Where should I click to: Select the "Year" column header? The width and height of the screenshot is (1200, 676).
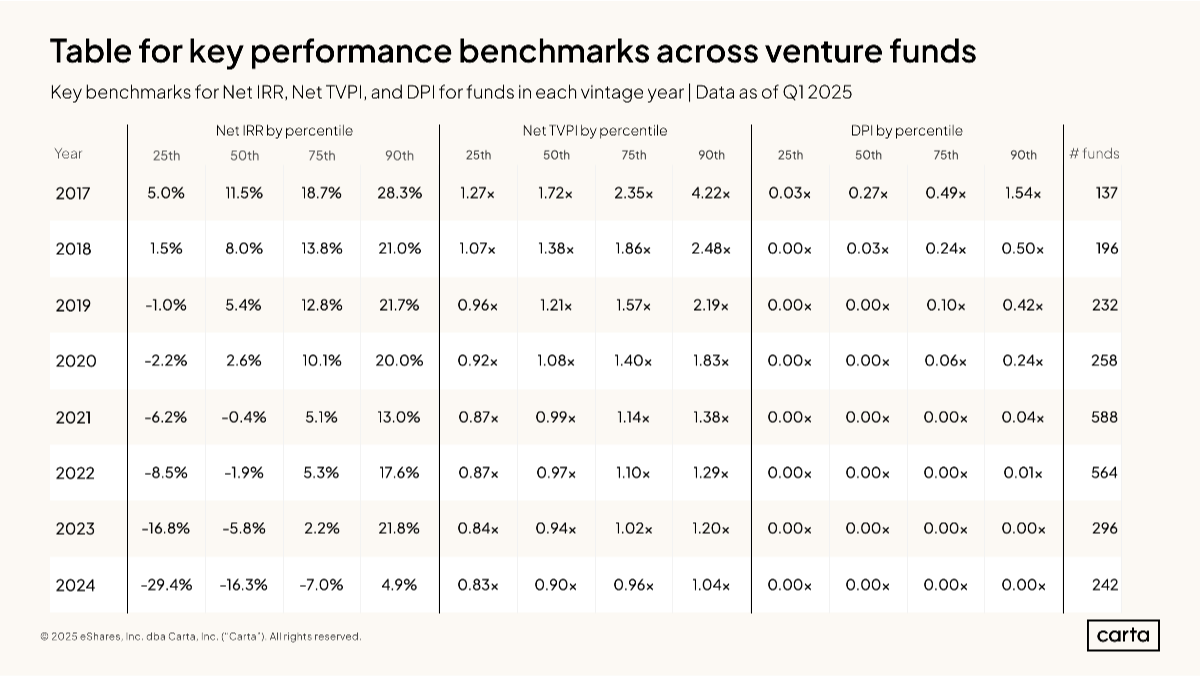coord(69,154)
